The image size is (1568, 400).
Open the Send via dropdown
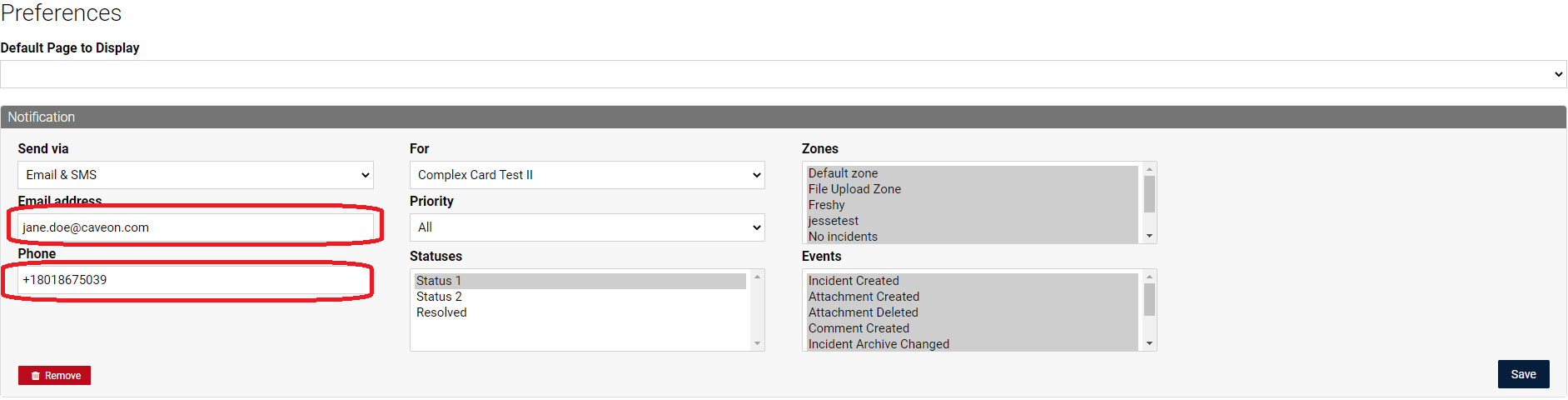196,175
